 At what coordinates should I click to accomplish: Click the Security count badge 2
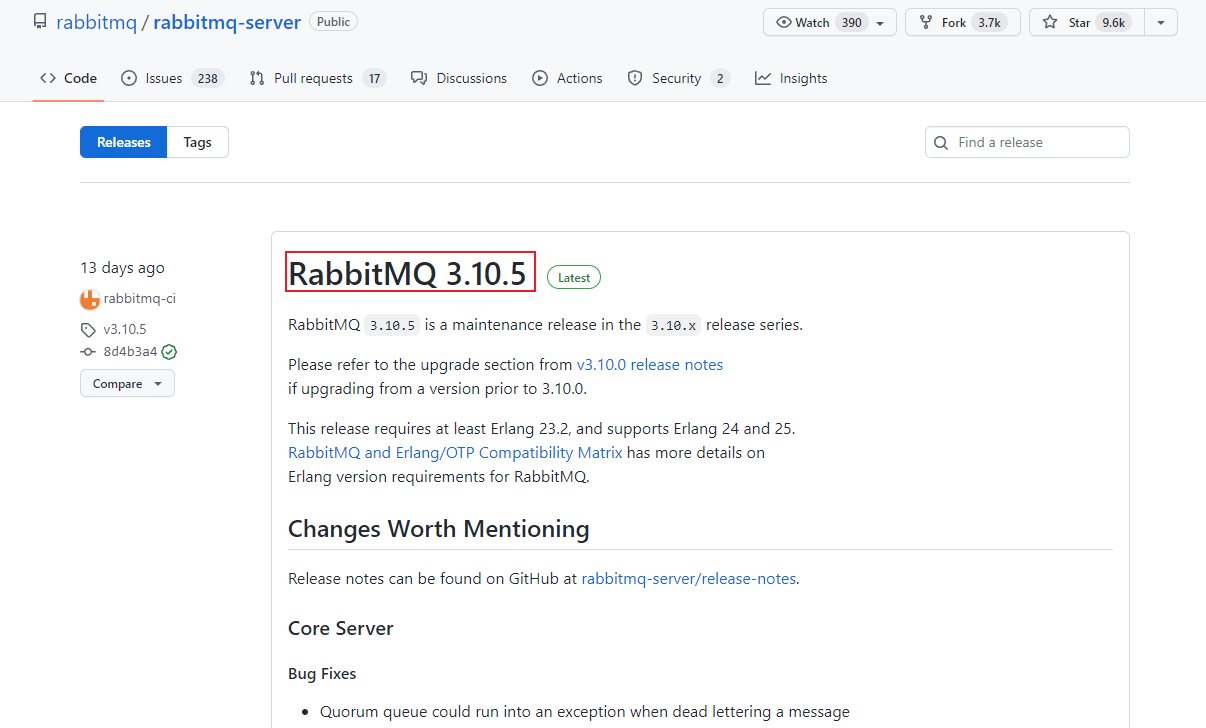[x=720, y=78]
